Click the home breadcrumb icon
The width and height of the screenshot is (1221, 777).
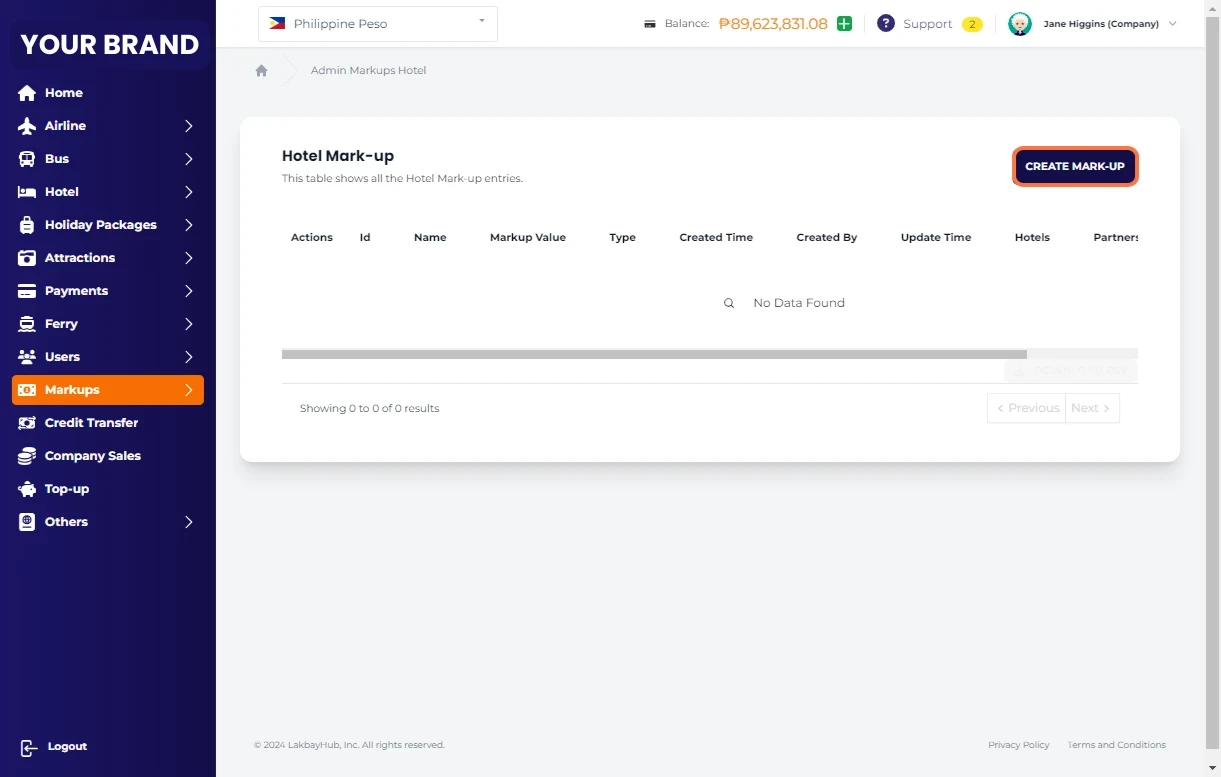click(x=261, y=71)
